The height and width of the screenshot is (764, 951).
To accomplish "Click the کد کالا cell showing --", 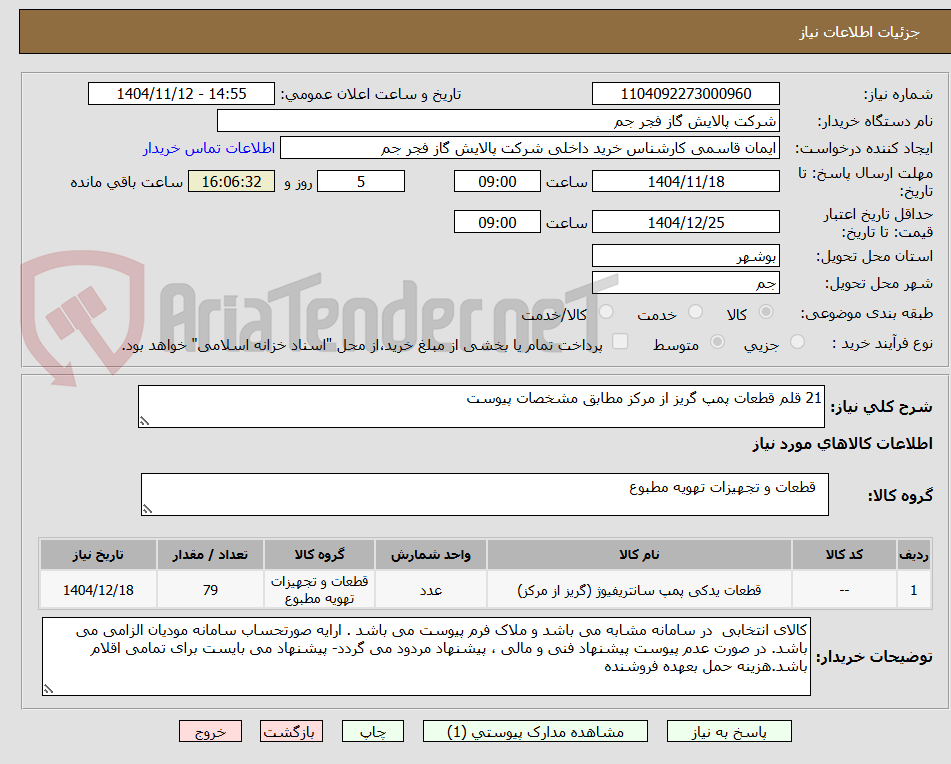I will click(x=844, y=589).
